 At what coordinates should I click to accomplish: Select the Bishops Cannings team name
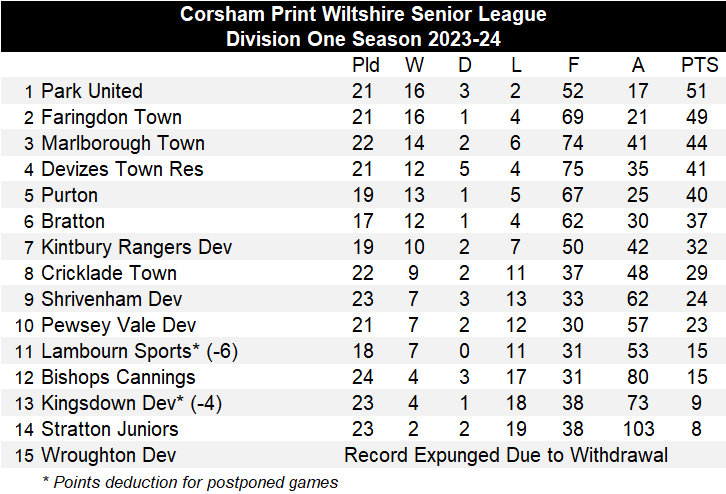pos(118,377)
